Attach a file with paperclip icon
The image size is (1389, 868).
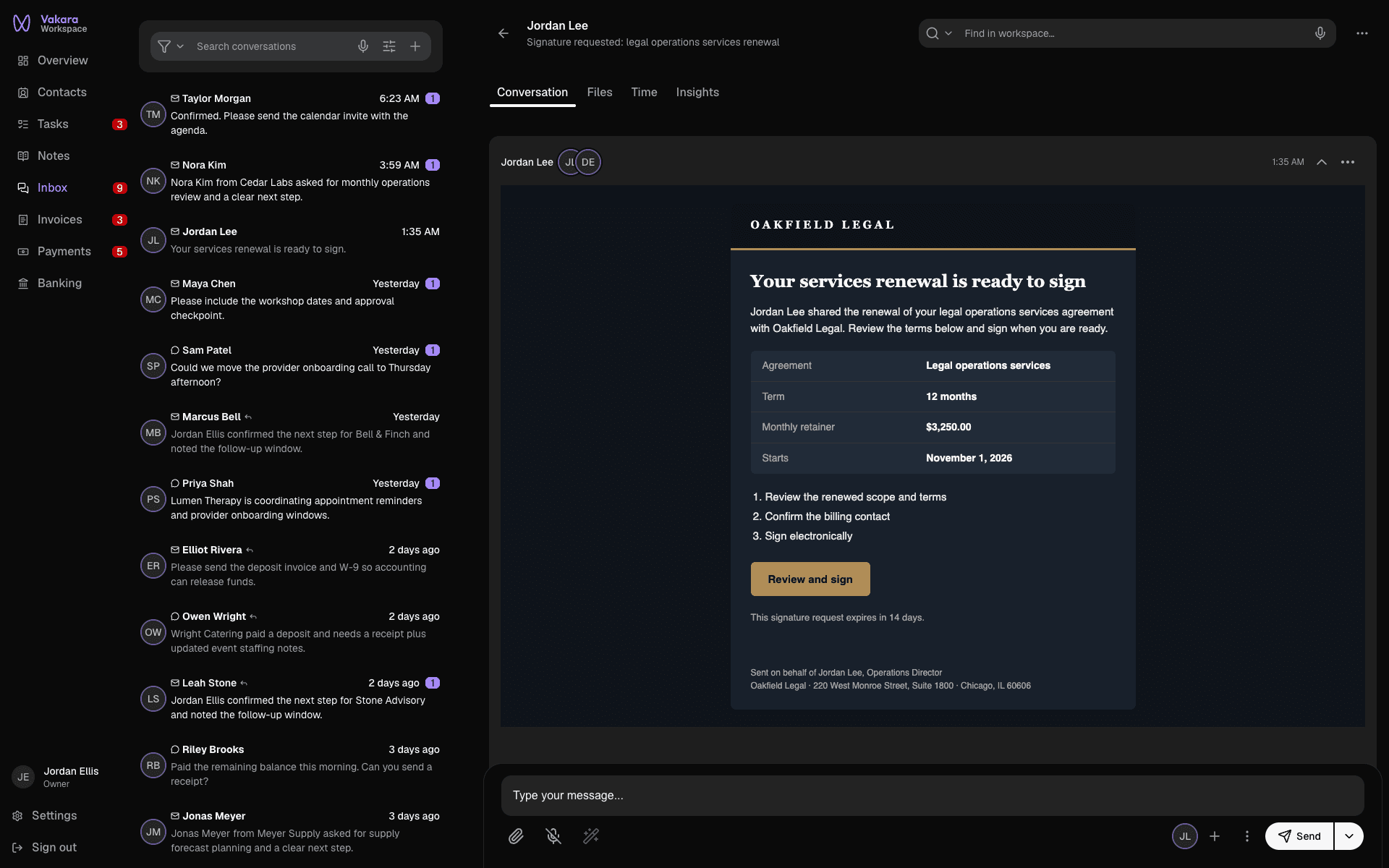[x=516, y=836]
